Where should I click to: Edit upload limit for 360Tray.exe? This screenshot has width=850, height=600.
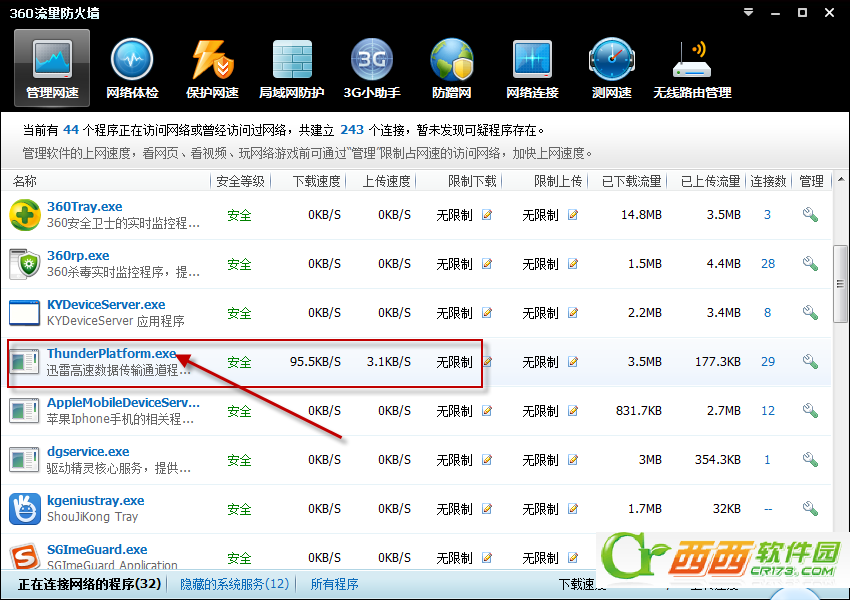tap(573, 215)
